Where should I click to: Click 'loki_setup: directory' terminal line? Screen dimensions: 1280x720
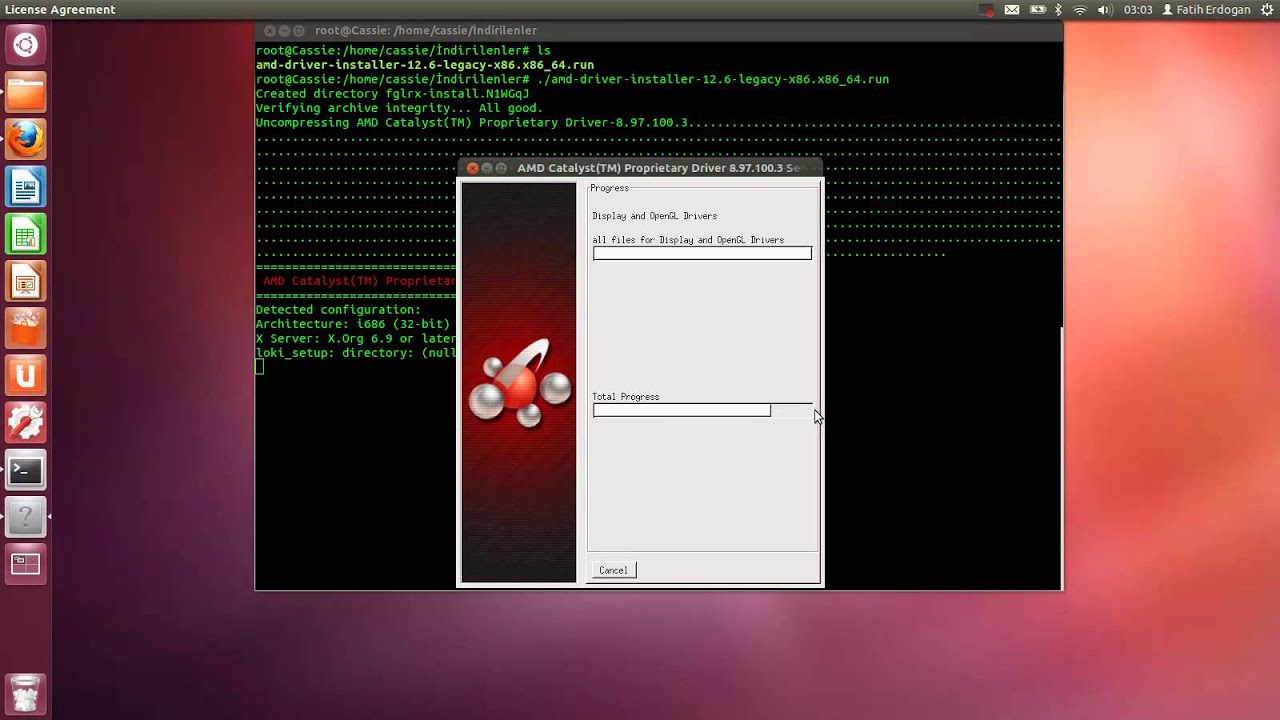(356, 353)
